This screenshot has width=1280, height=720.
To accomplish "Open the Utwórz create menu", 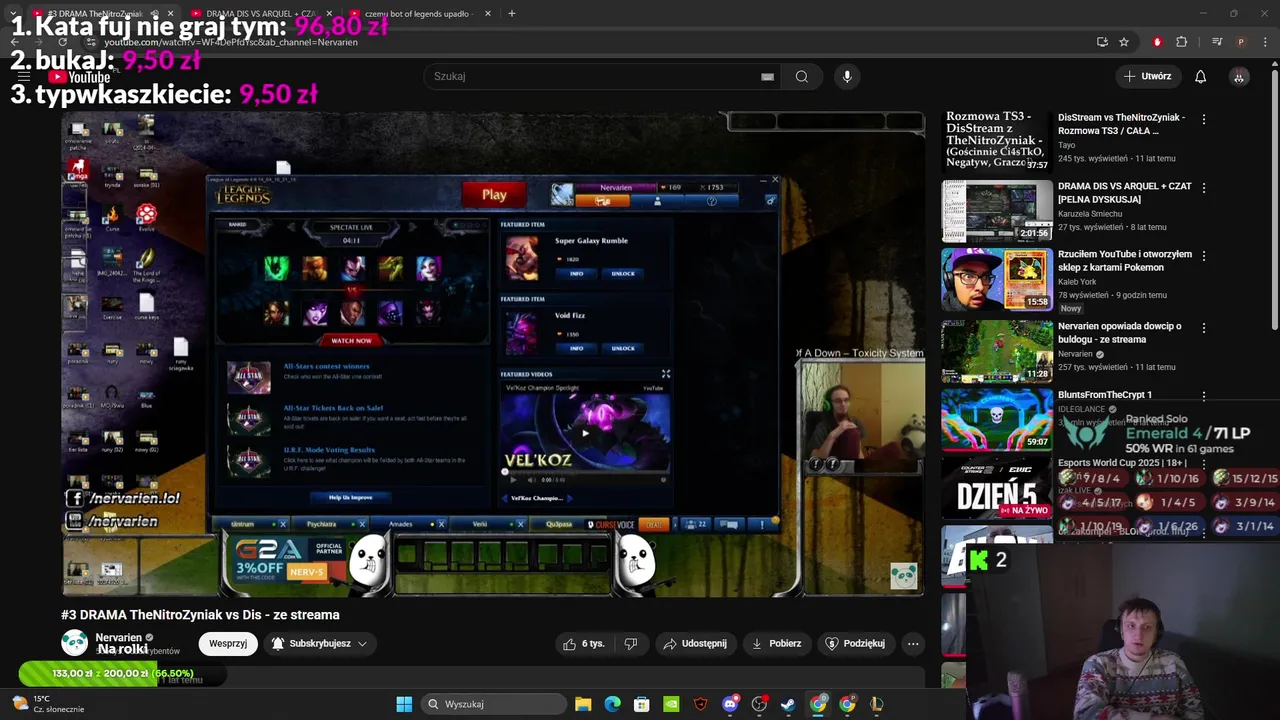I will tap(1147, 76).
